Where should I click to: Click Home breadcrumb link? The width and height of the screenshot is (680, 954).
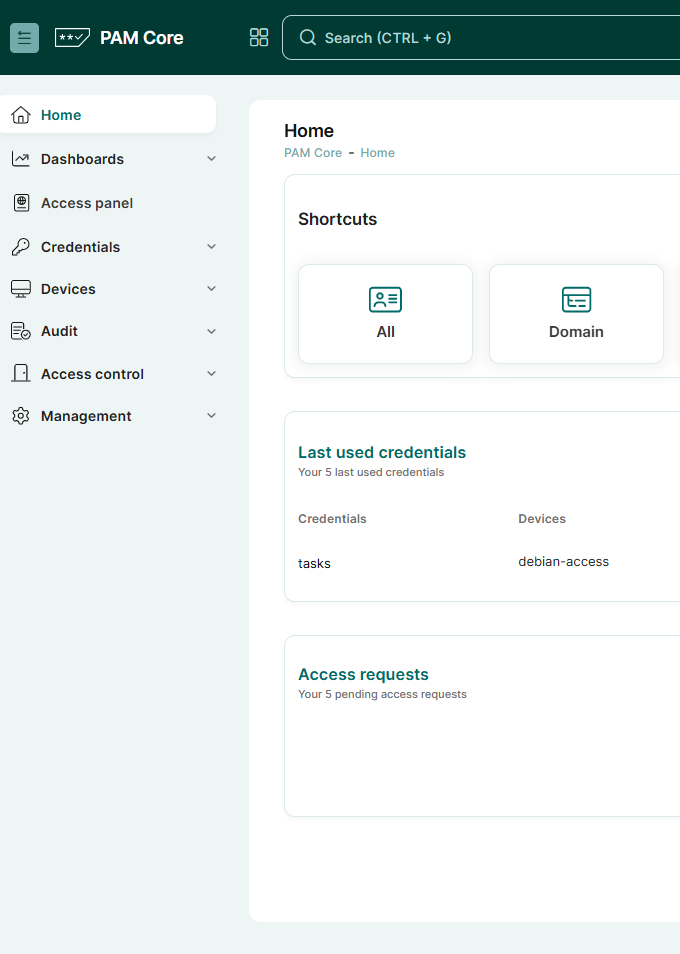click(x=377, y=153)
